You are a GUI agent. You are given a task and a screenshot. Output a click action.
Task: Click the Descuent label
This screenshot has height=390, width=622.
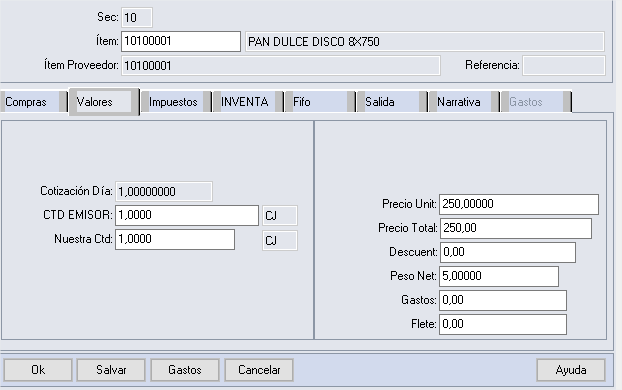[413, 252]
